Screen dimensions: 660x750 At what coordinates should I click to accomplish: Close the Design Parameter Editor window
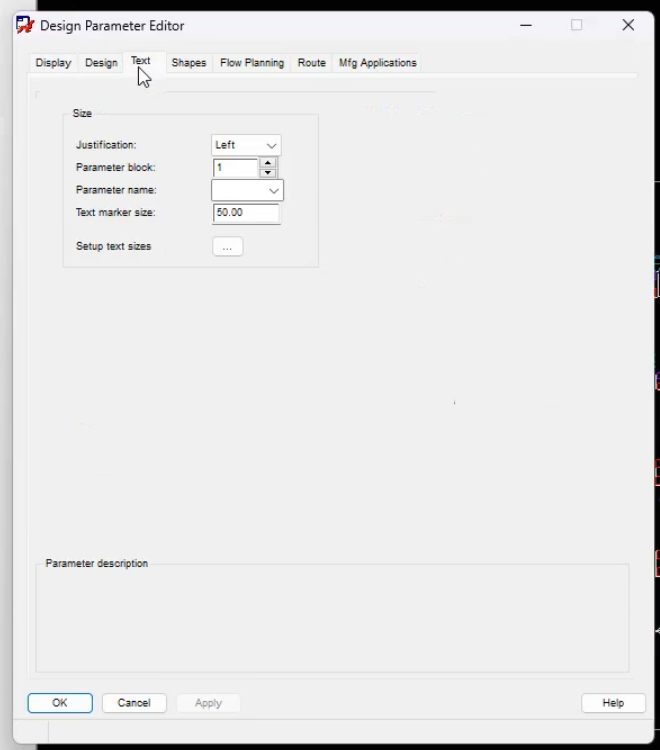pyautogui.click(x=628, y=25)
